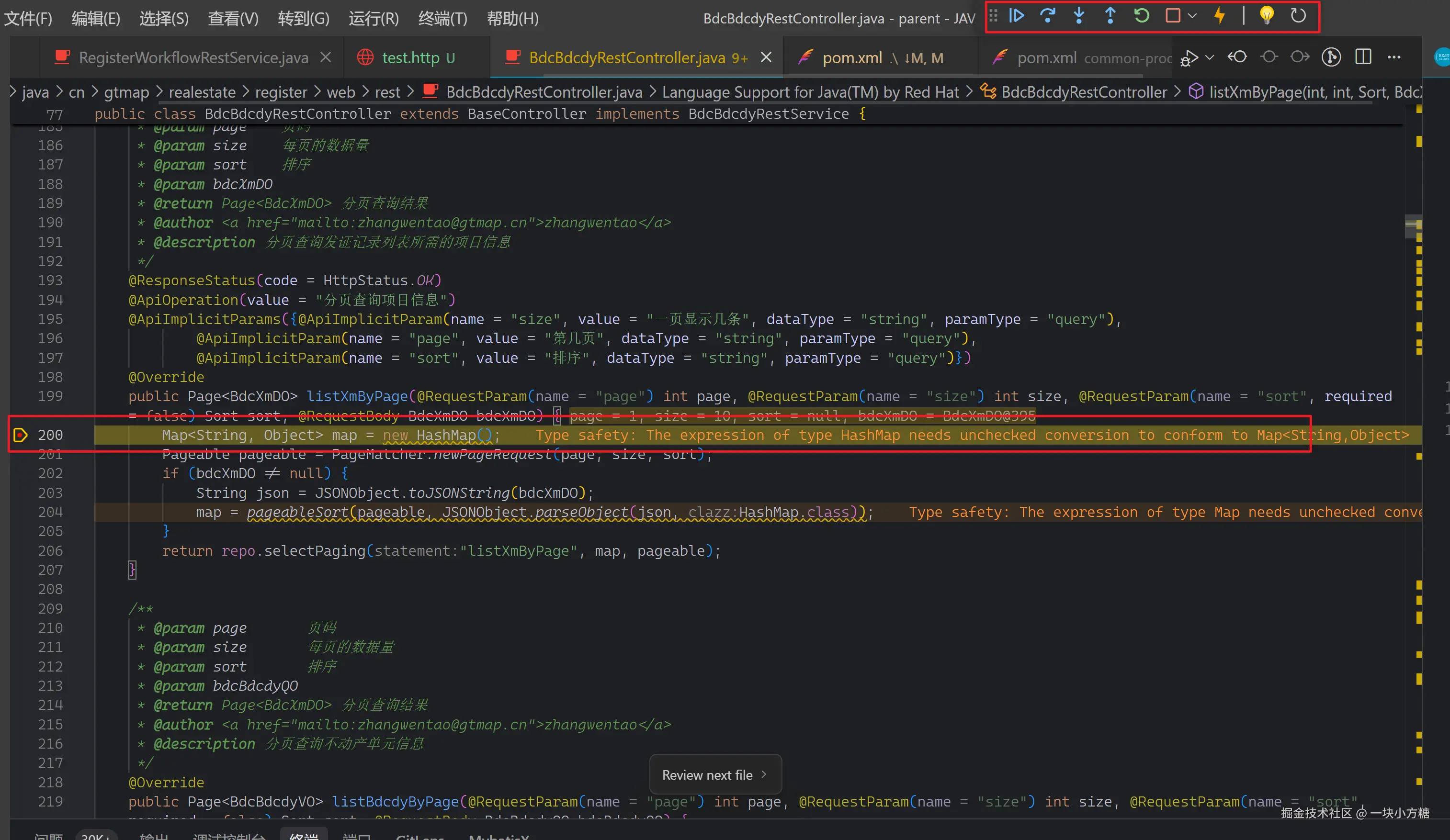This screenshot has width=1450, height=840.
Task: Click the debug Step Out icon
Action: tap(1110, 15)
